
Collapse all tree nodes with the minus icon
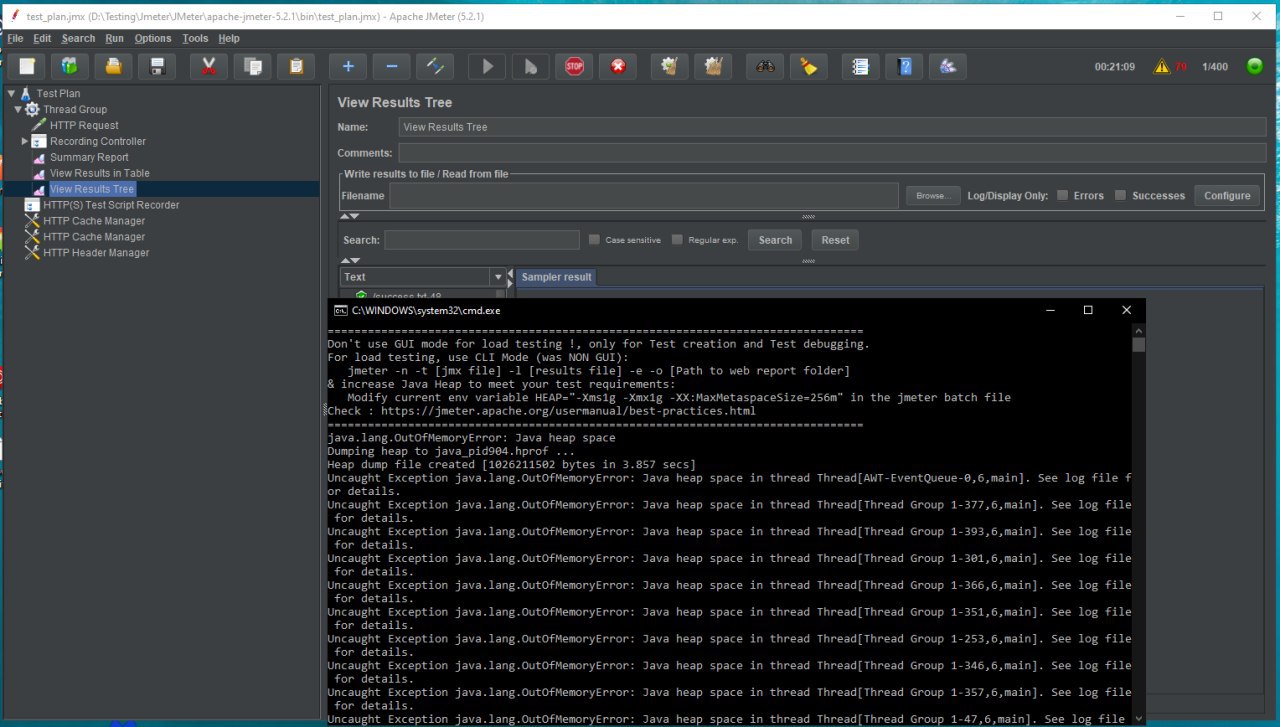click(392, 67)
